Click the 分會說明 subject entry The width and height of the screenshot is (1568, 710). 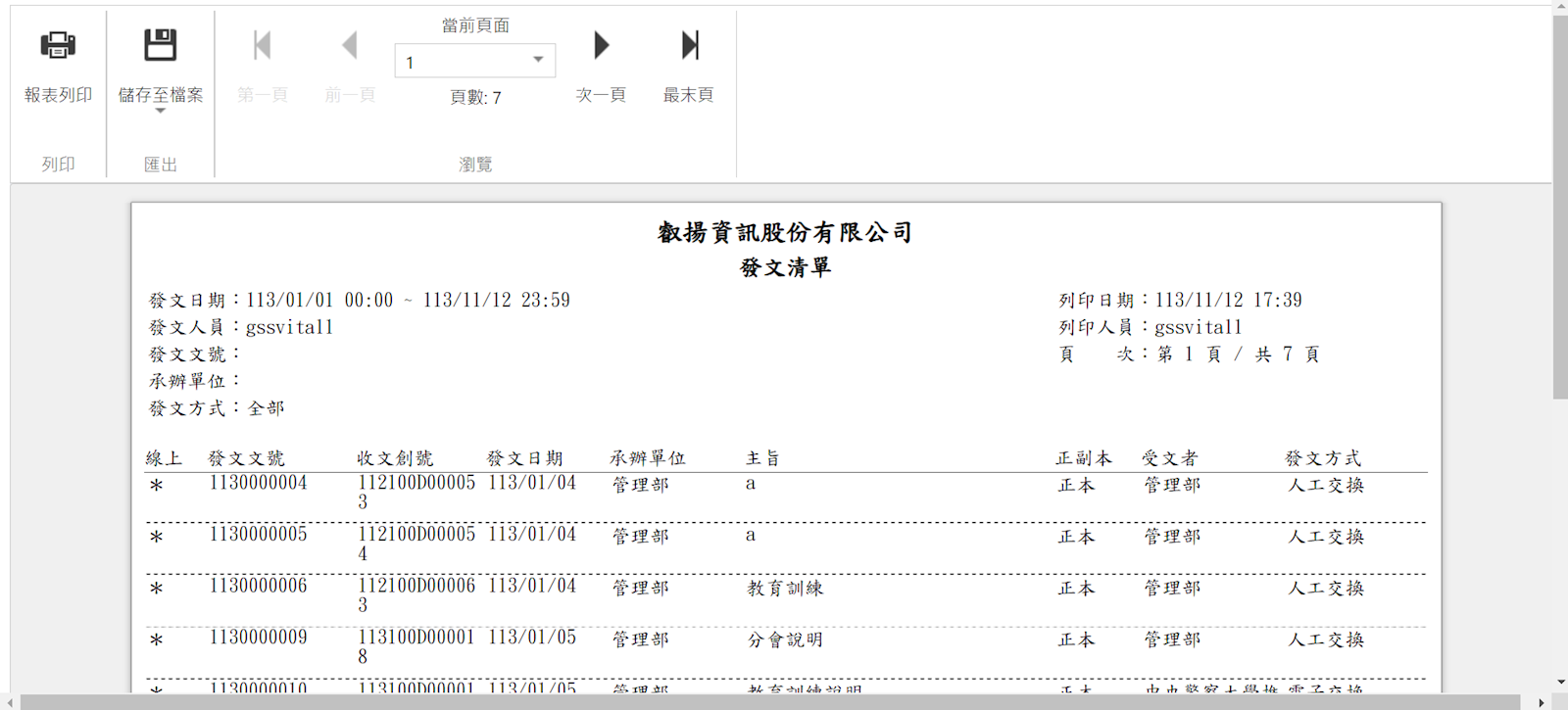point(785,640)
